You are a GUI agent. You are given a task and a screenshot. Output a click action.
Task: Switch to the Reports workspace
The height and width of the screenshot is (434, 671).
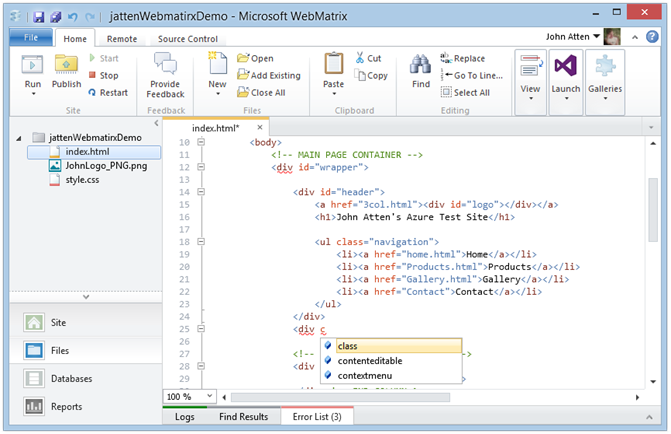pos(86,407)
